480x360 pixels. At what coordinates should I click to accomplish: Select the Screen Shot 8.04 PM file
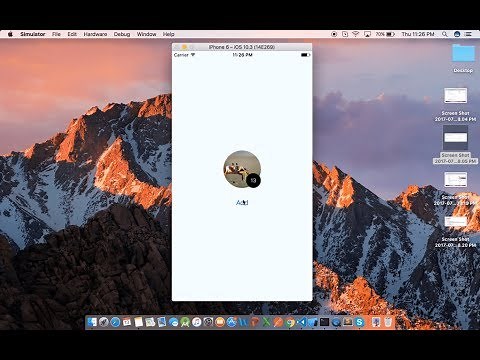coord(455,95)
